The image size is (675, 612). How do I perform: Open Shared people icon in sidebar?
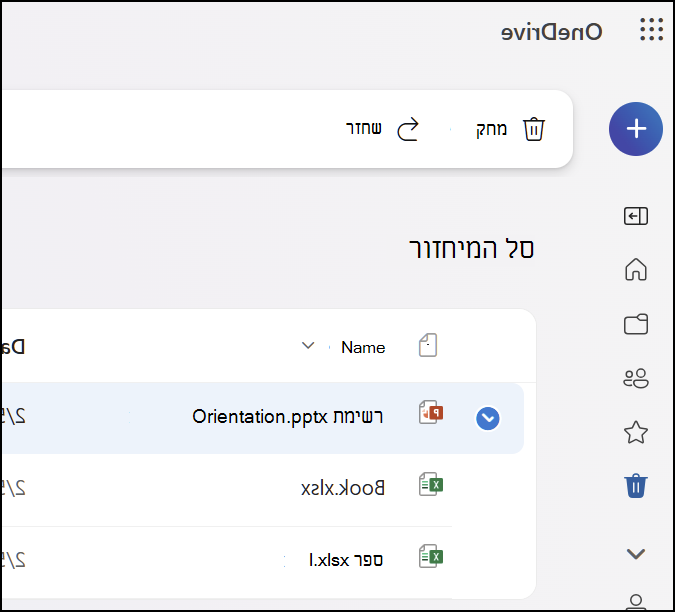(636, 378)
